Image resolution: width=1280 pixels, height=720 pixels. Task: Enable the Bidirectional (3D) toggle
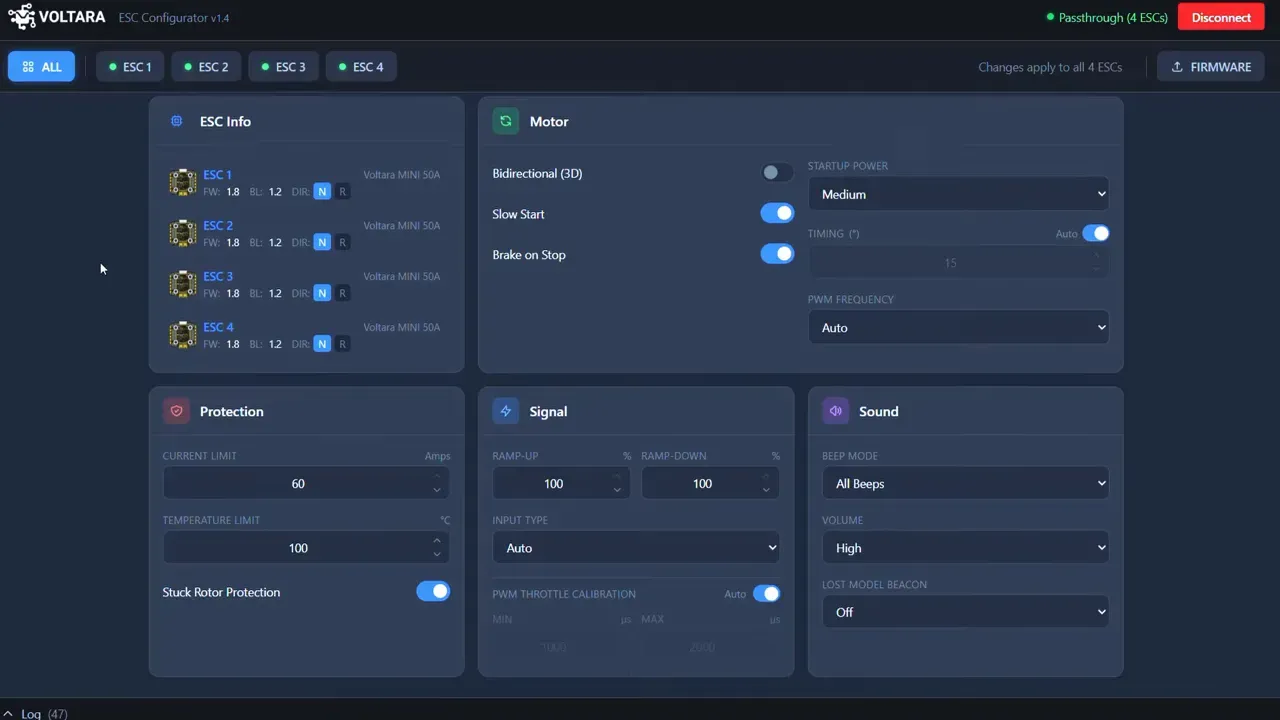[777, 173]
